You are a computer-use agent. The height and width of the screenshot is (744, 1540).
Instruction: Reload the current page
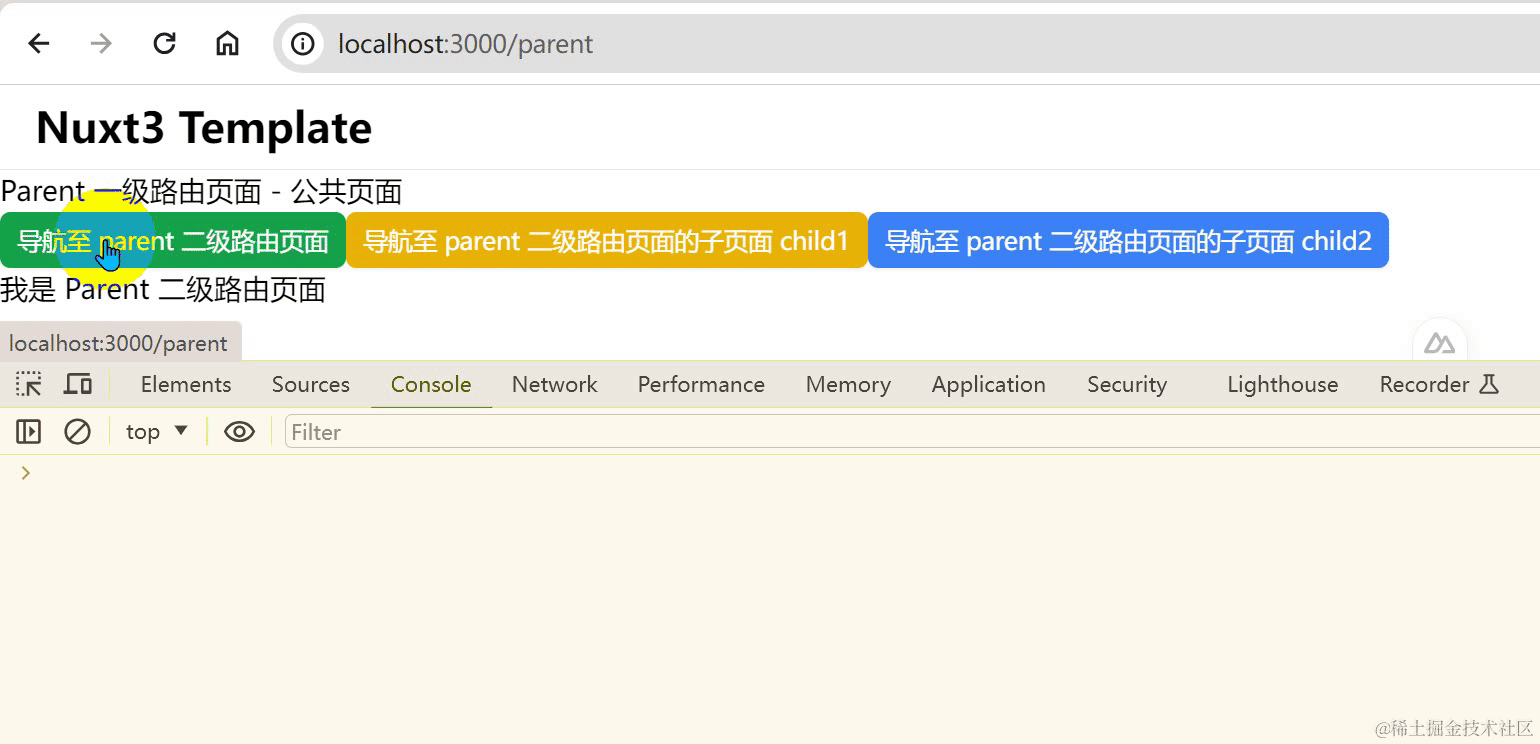(164, 44)
